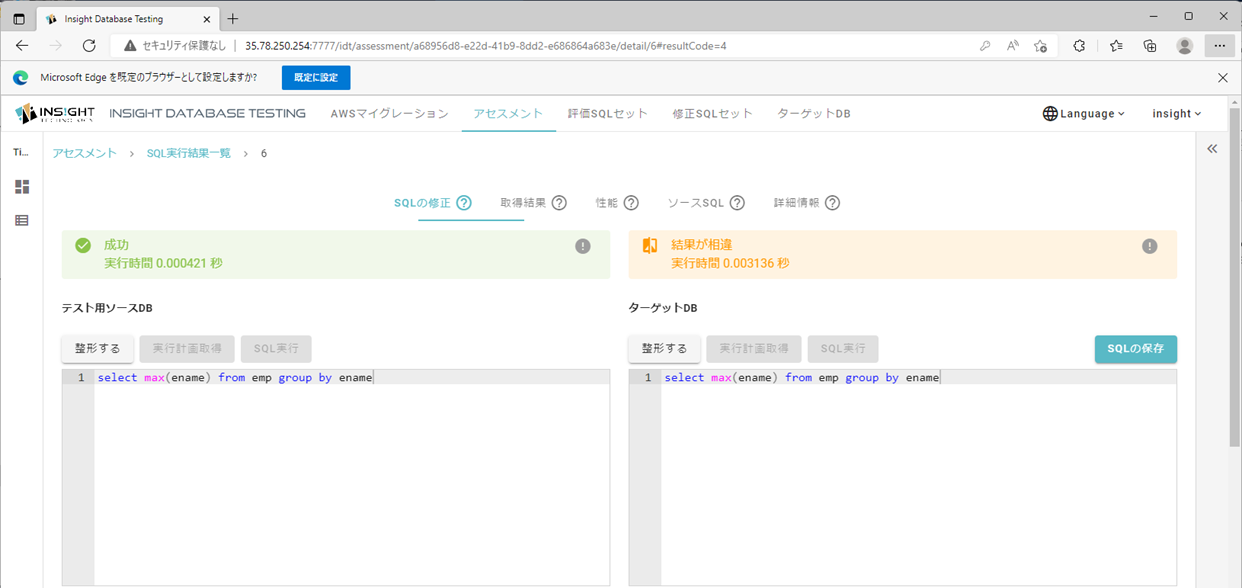Click into the source DB SQL editor
Screen dimensions: 1242x588
(336, 477)
